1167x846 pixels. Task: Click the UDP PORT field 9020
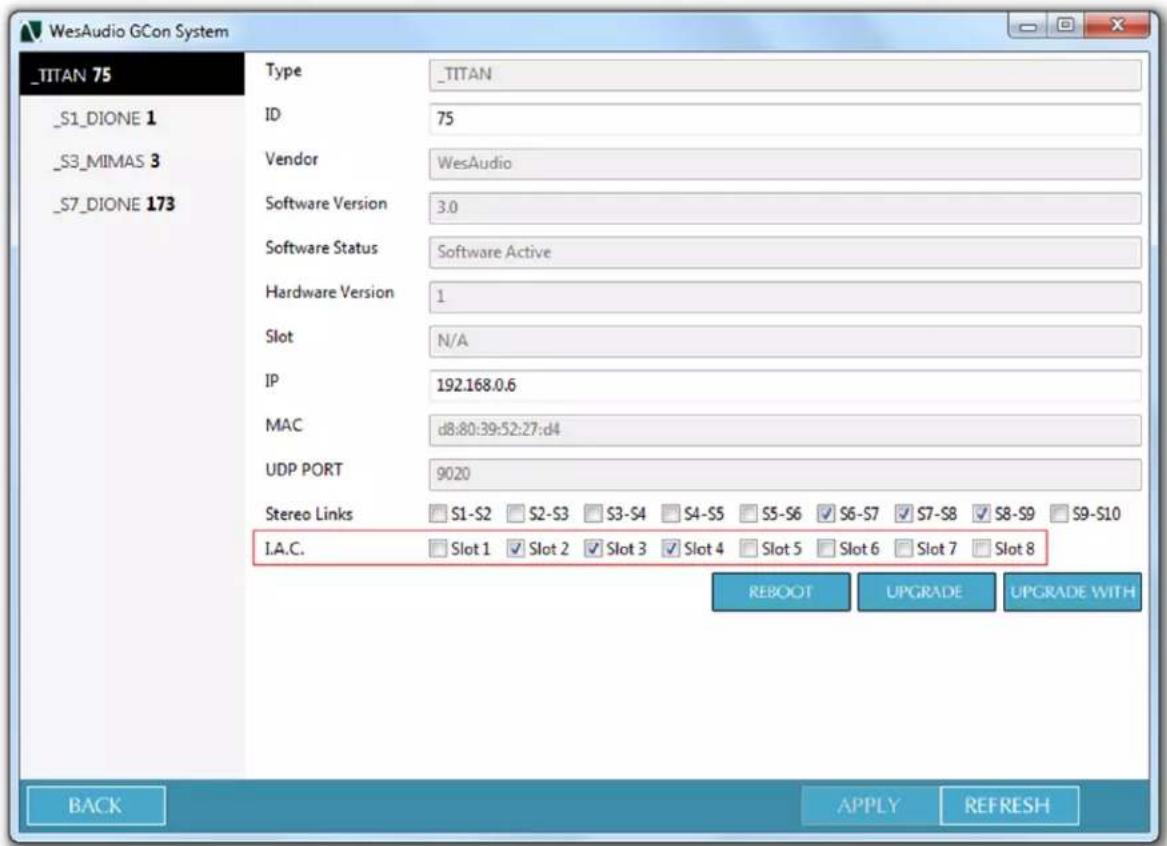(784, 474)
